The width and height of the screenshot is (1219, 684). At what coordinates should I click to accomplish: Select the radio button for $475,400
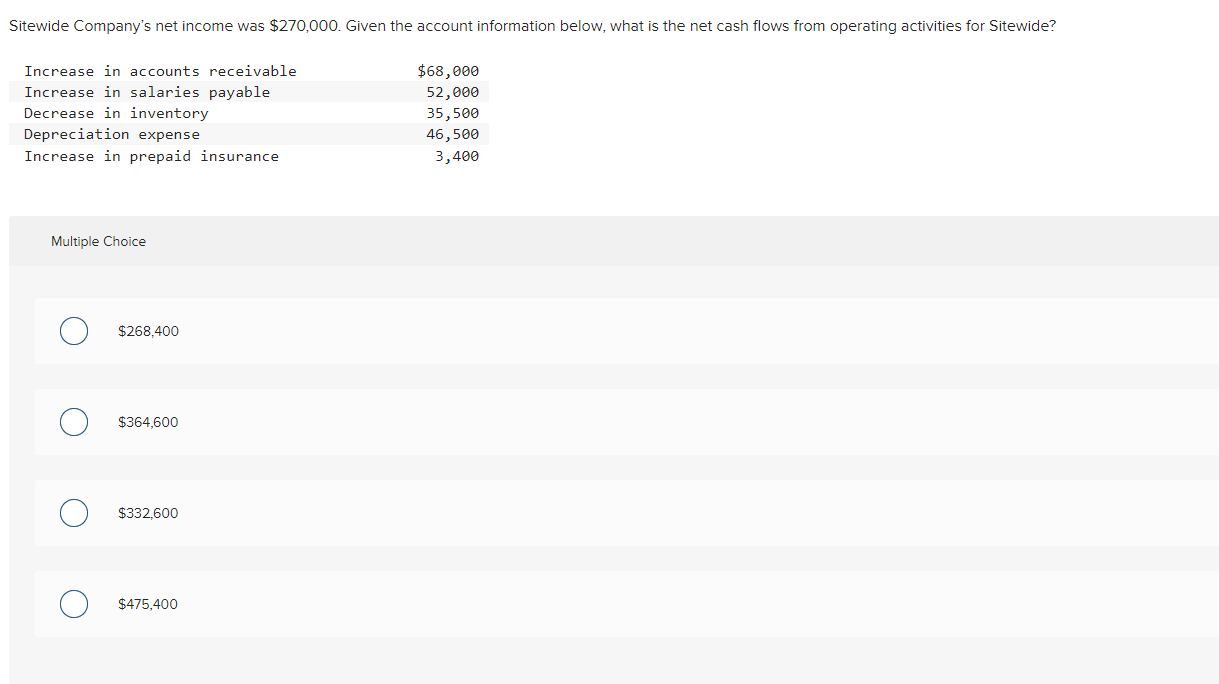coord(73,604)
